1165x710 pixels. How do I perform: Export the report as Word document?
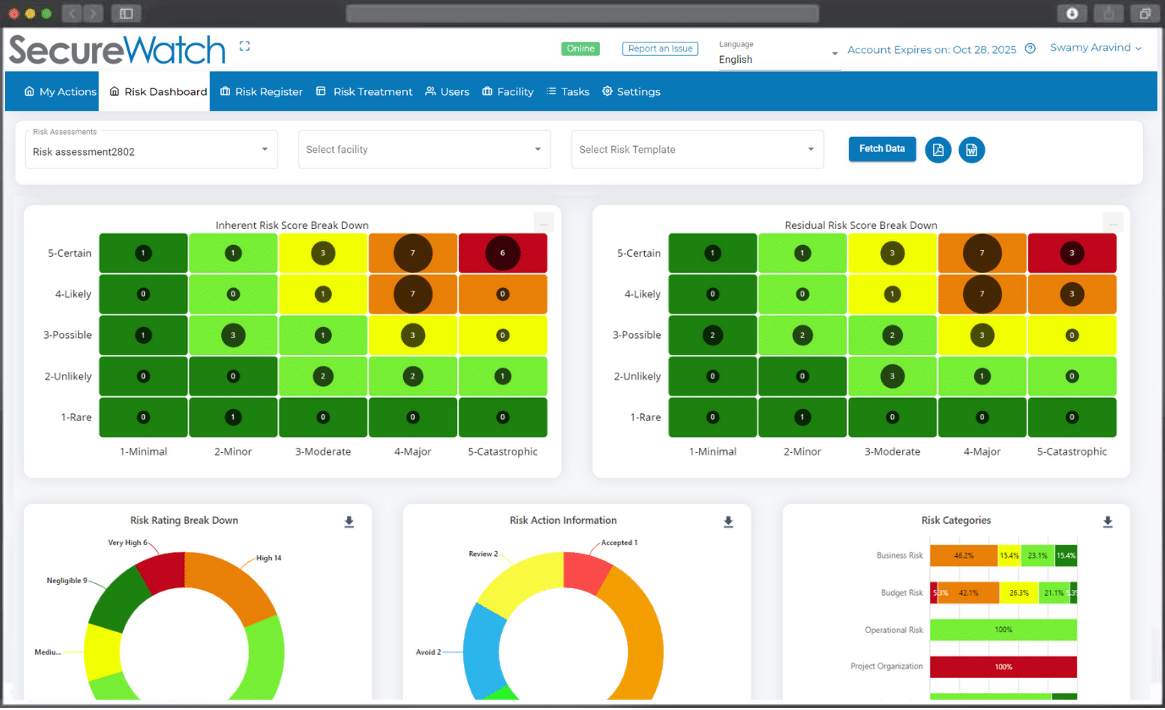971,149
